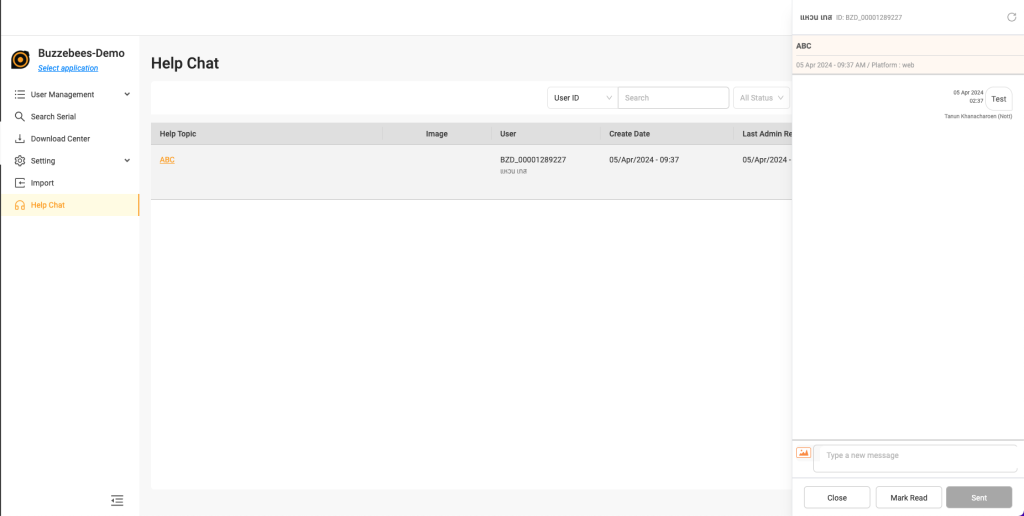Refresh the chat with the reload icon

[1011, 17]
